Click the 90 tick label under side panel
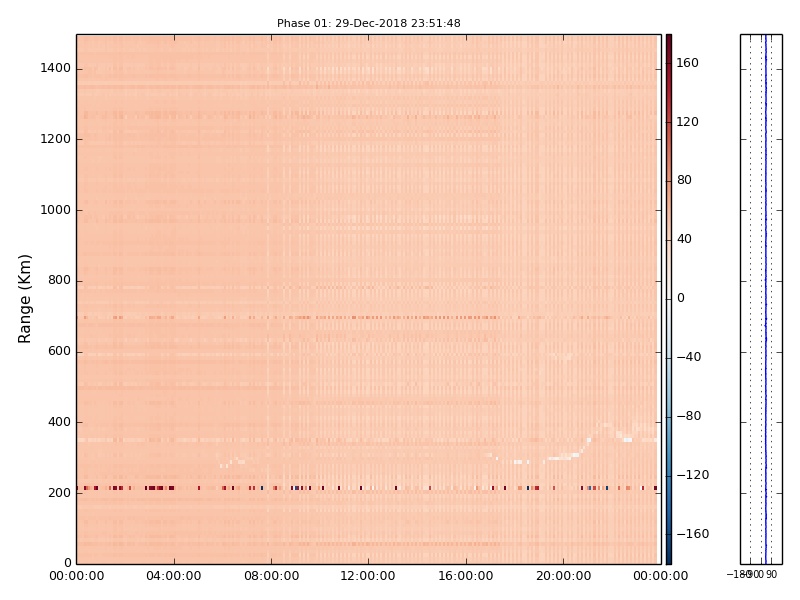The image size is (800, 600). (x=771, y=574)
